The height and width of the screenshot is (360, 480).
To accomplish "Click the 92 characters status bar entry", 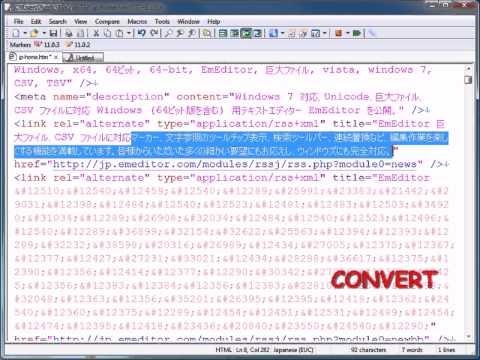I will [x=368, y=350].
